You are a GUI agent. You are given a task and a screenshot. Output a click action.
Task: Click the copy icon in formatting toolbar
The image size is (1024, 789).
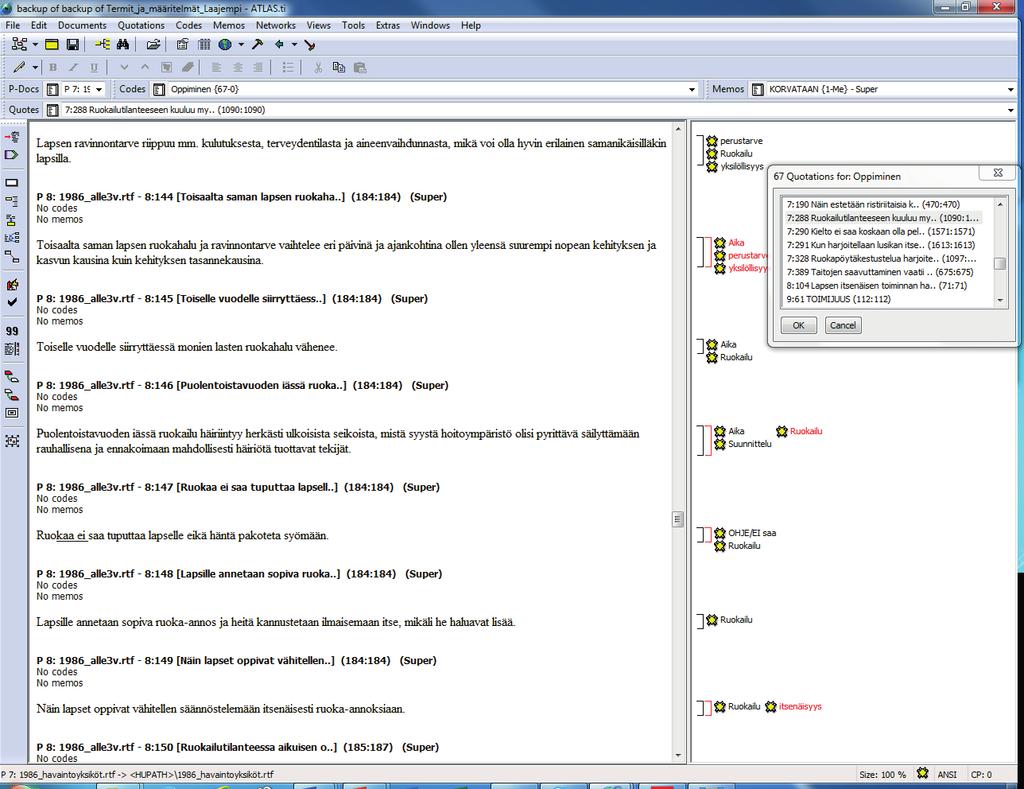pos(338,67)
